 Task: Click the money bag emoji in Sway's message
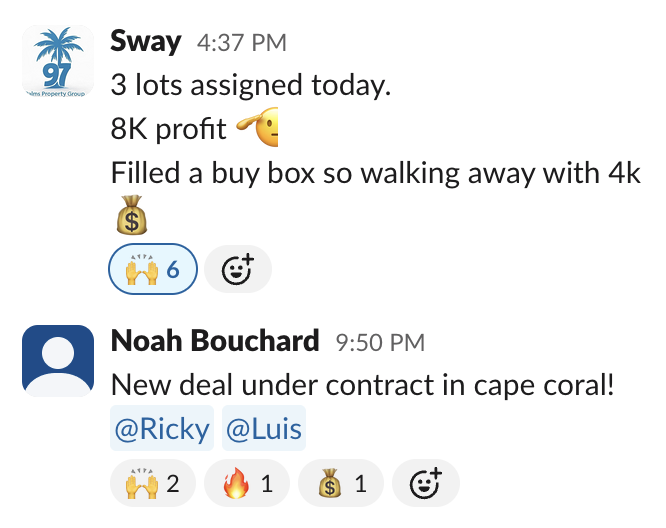pos(132,215)
